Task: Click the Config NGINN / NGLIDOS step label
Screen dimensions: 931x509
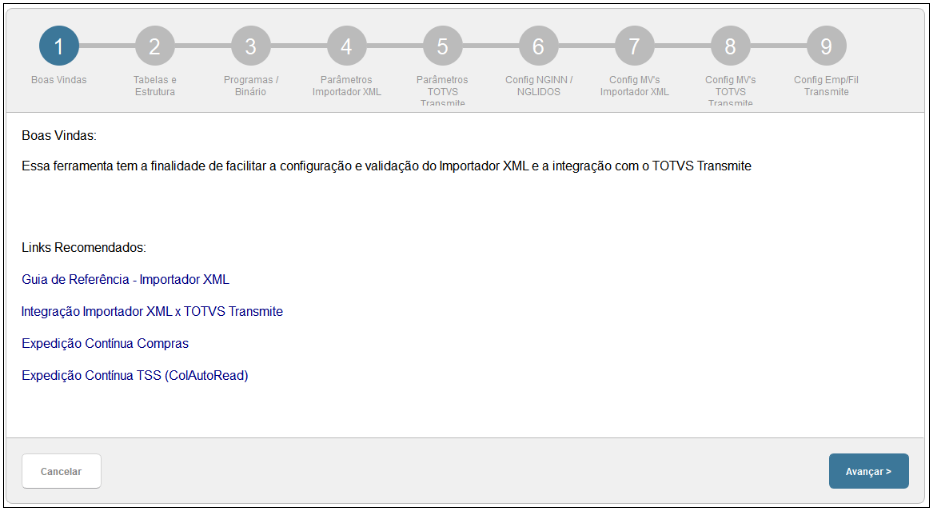Action: 539,86
